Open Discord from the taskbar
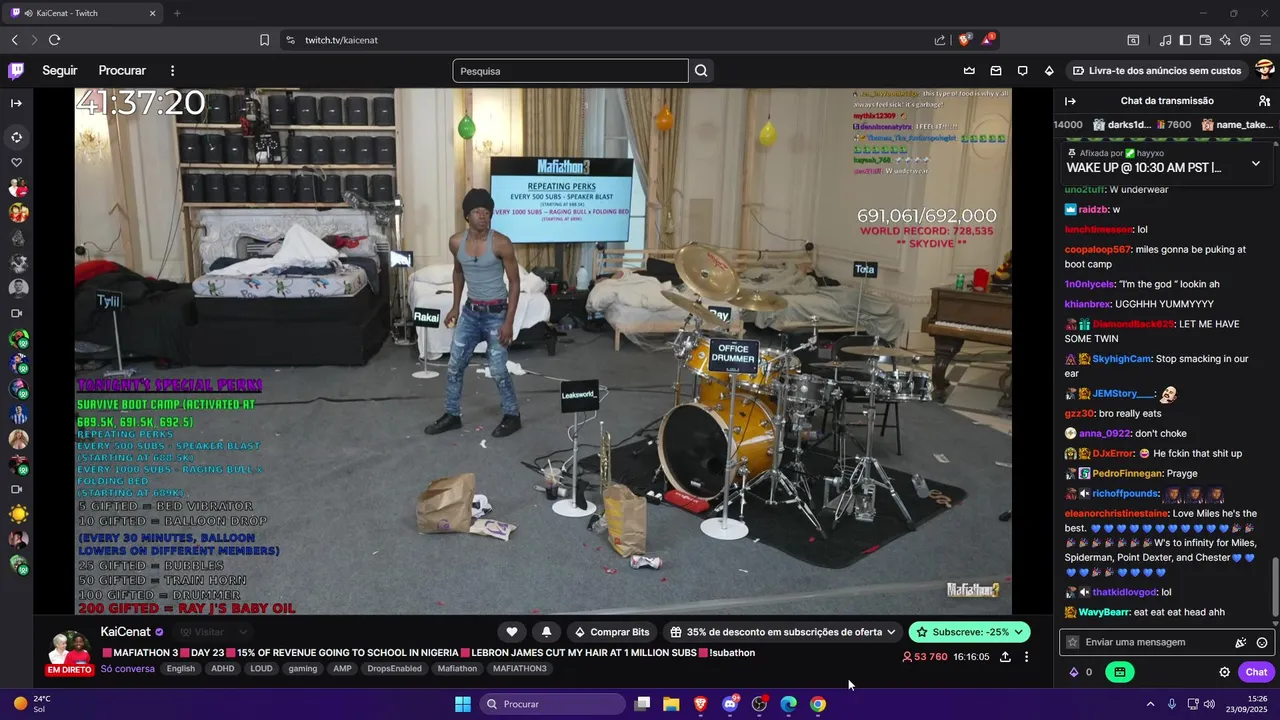Image resolution: width=1280 pixels, height=720 pixels. 730,704
